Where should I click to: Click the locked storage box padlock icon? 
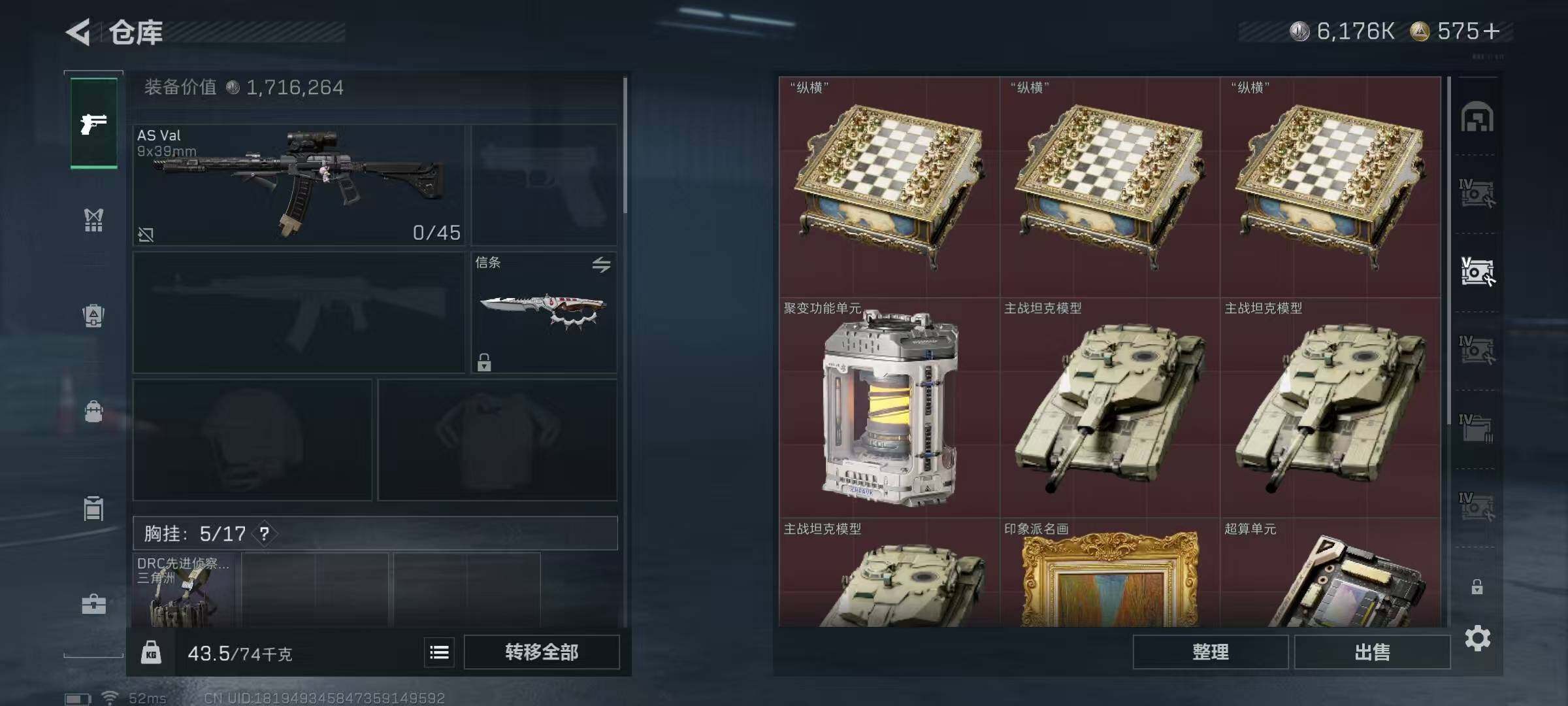pyautogui.click(x=1477, y=586)
